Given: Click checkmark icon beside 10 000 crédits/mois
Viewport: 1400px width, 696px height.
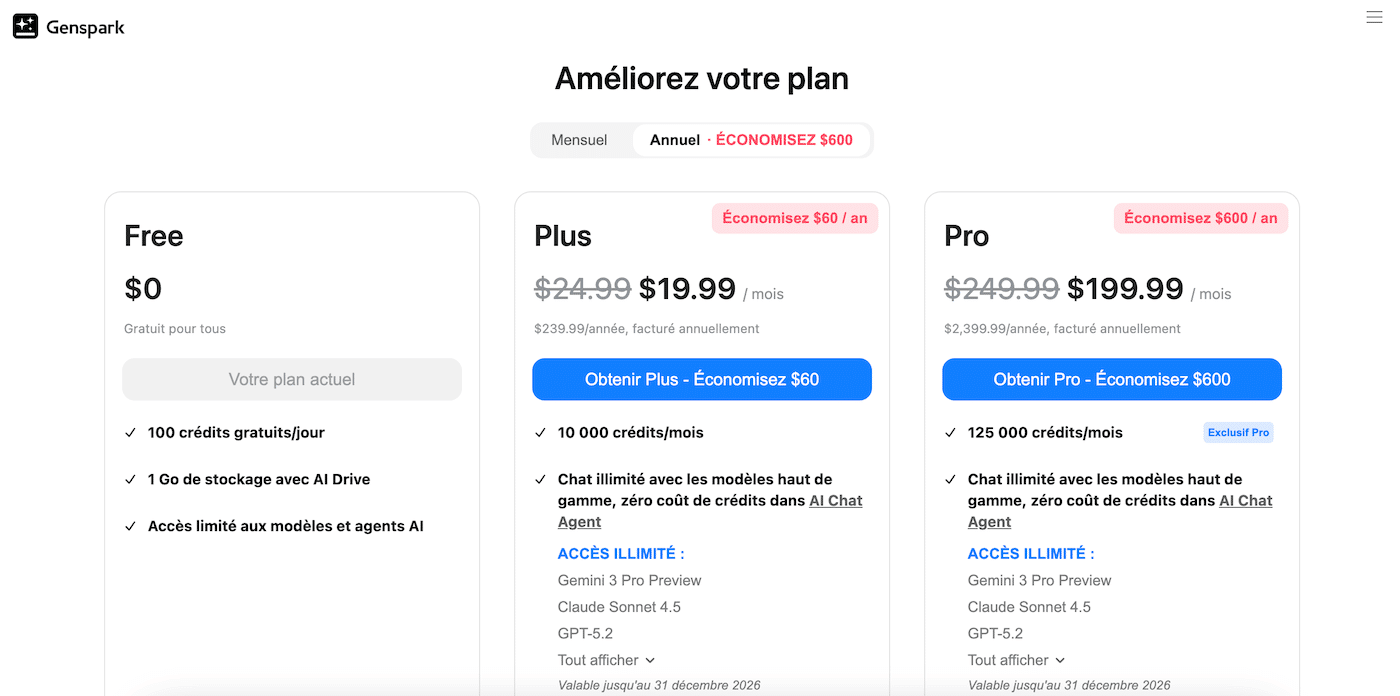Looking at the screenshot, I should [x=540, y=433].
